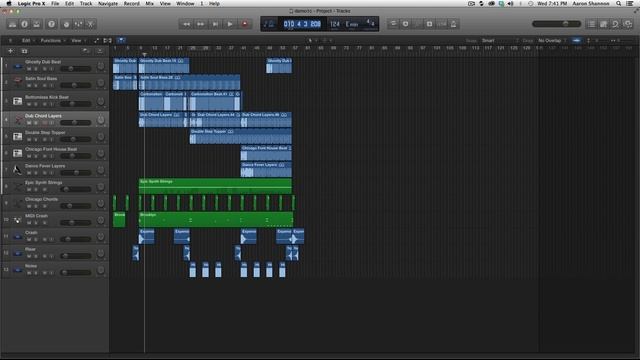The height and width of the screenshot is (360, 640).
Task: Open Notification Center in menu bar
Action: tap(630, 4)
